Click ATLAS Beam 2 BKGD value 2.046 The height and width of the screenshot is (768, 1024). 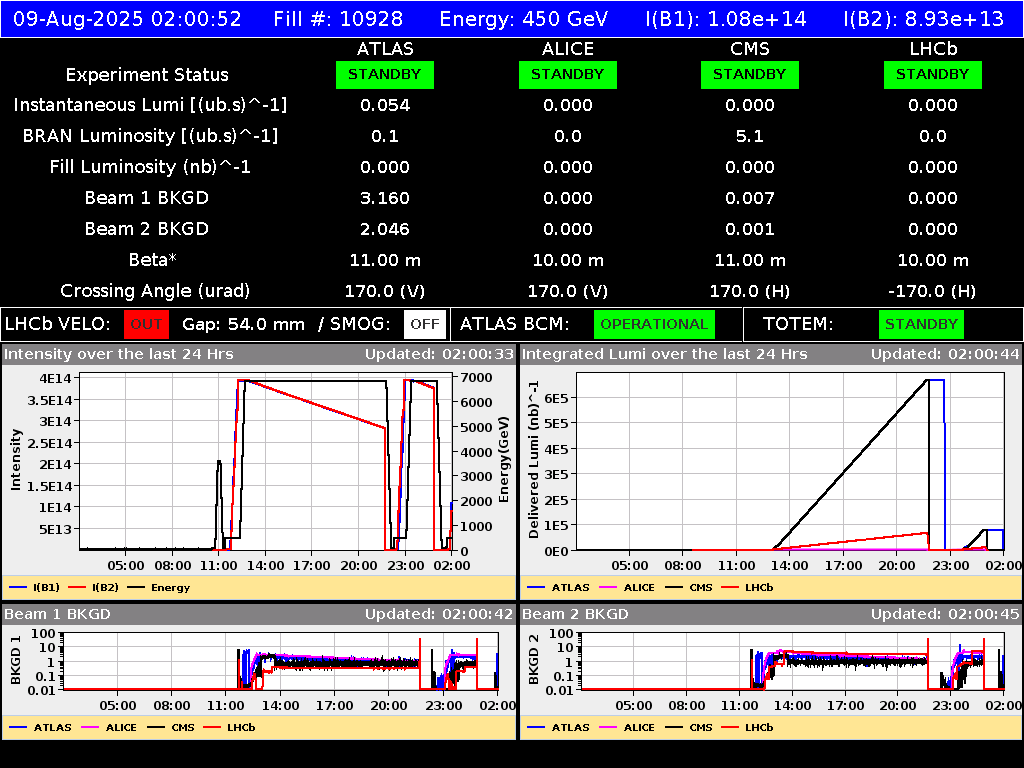pyautogui.click(x=385, y=229)
